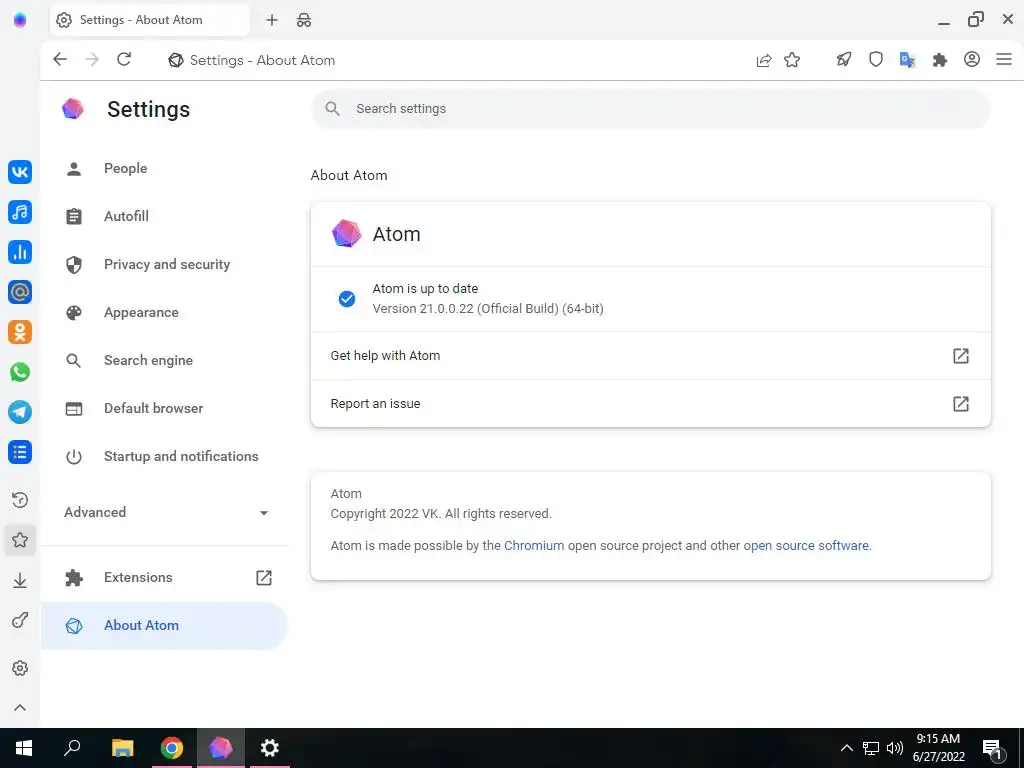Open the WhatsApp sidebar shortcut
Screen dimensions: 1024x768
point(20,372)
